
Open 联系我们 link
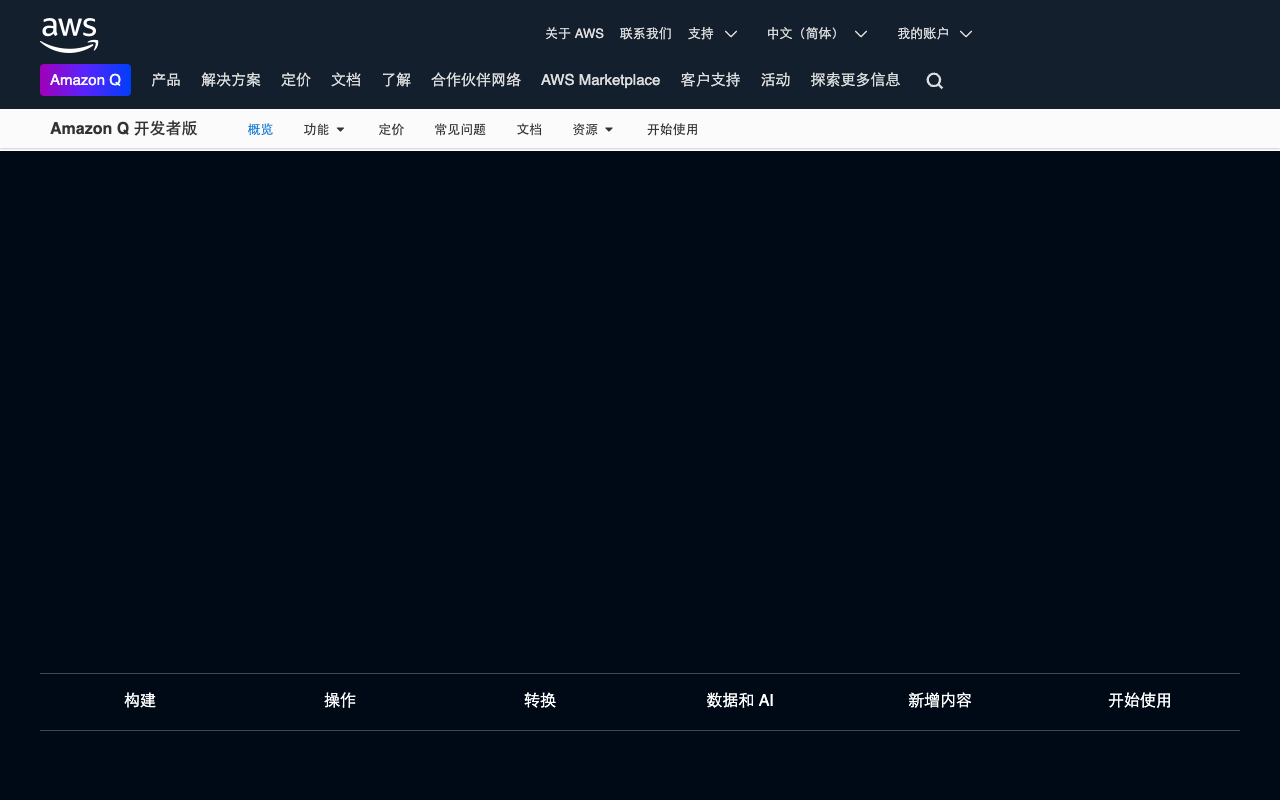[x=646, y=33]
